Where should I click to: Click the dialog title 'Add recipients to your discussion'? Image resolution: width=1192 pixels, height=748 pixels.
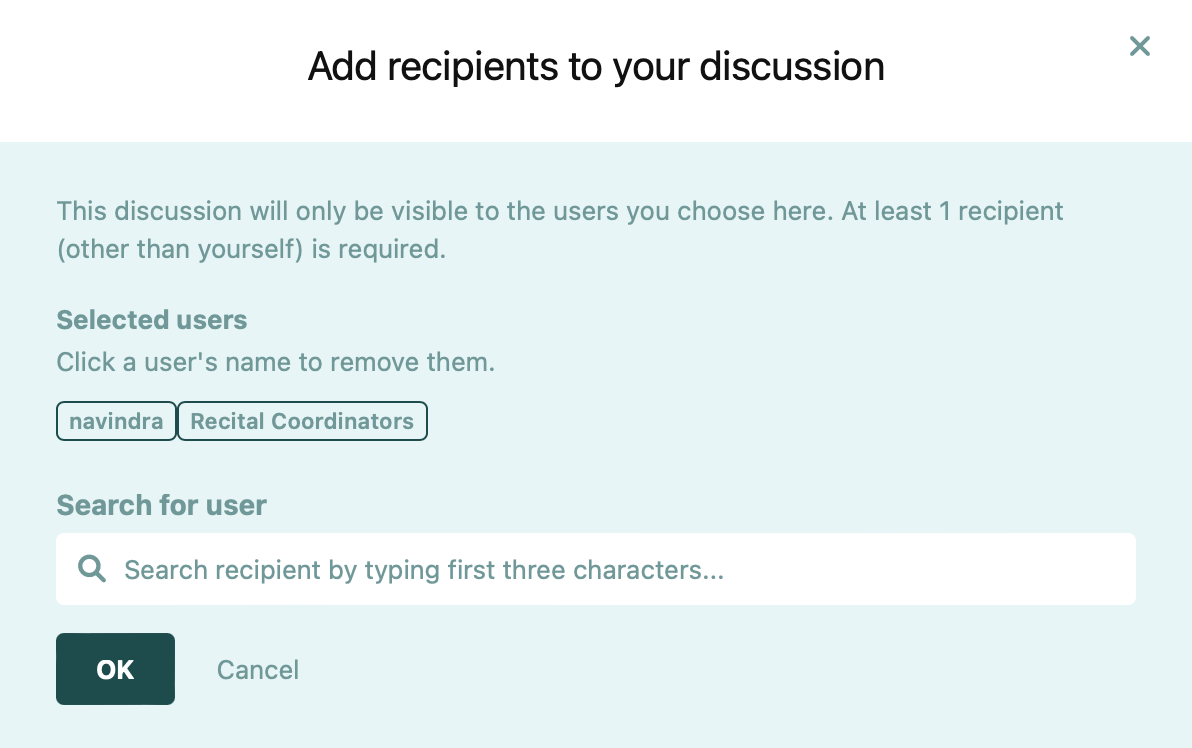(x=596, y=67)
